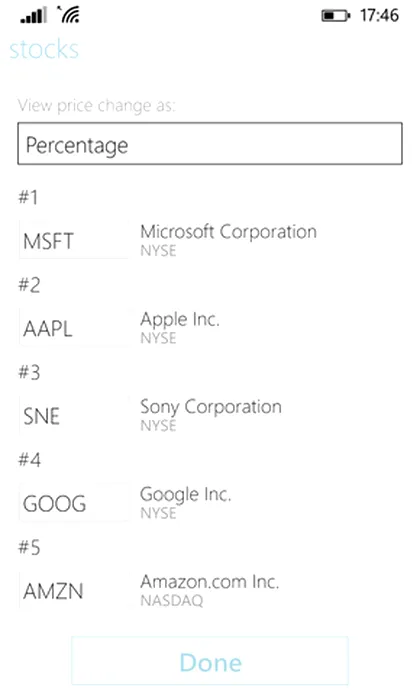Edit the GOOG ticker symbol field

click(x=74, y=502)
